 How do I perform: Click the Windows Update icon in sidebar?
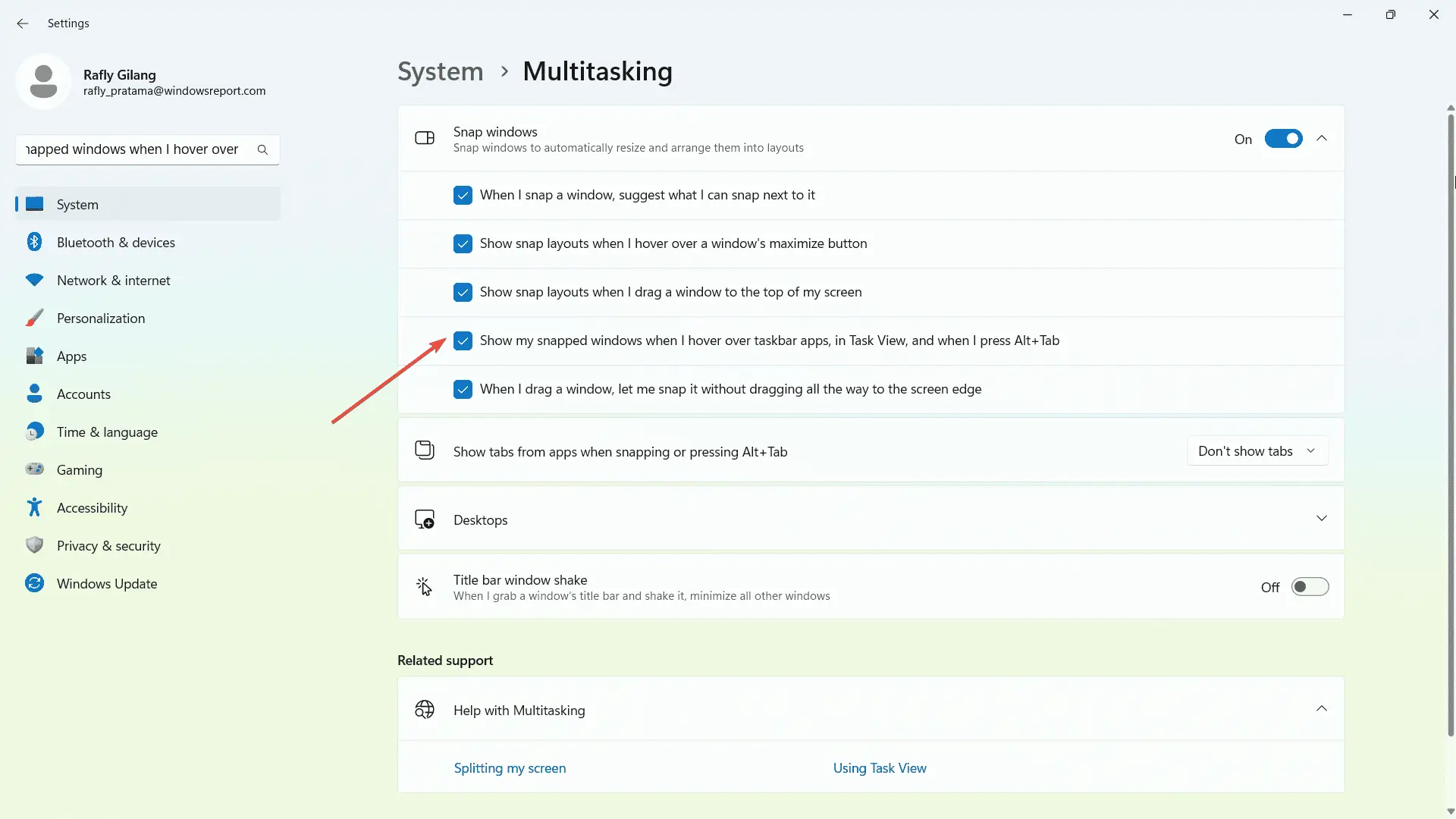pos(36,583)
